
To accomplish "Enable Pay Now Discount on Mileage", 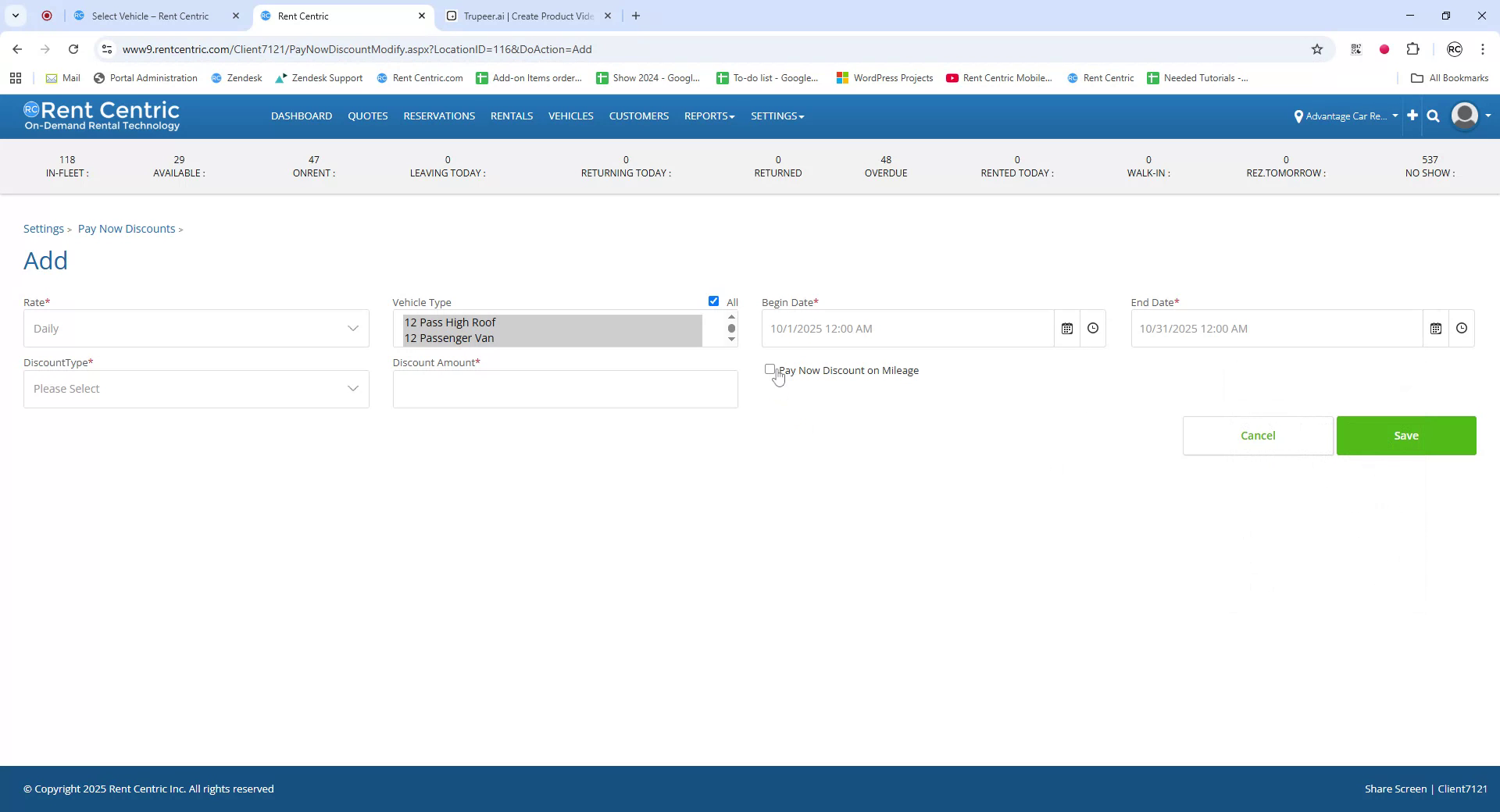I will tap(770, 369).
